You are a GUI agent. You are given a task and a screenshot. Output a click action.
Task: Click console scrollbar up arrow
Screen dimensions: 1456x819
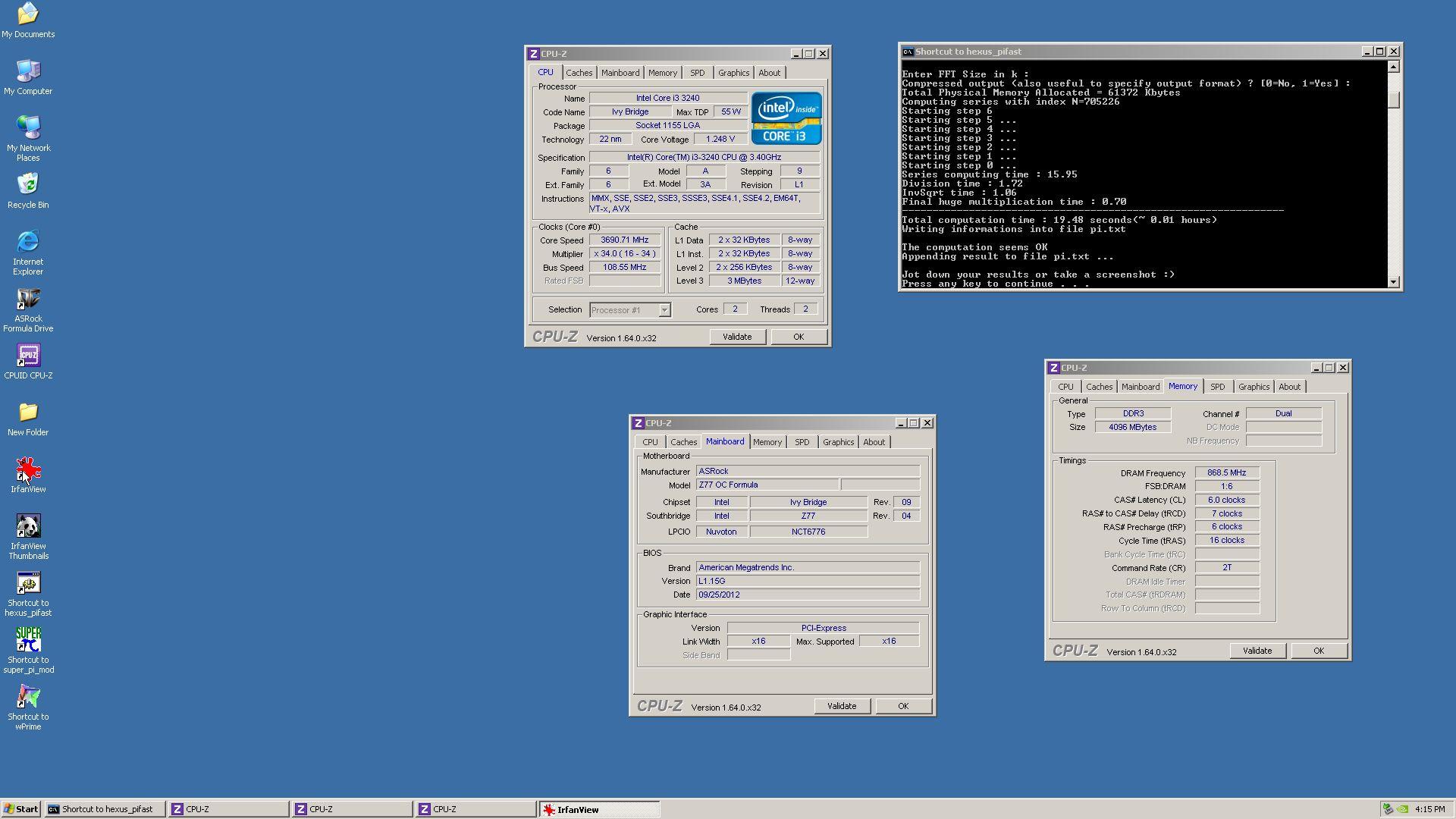click(x=1394, y=67)
